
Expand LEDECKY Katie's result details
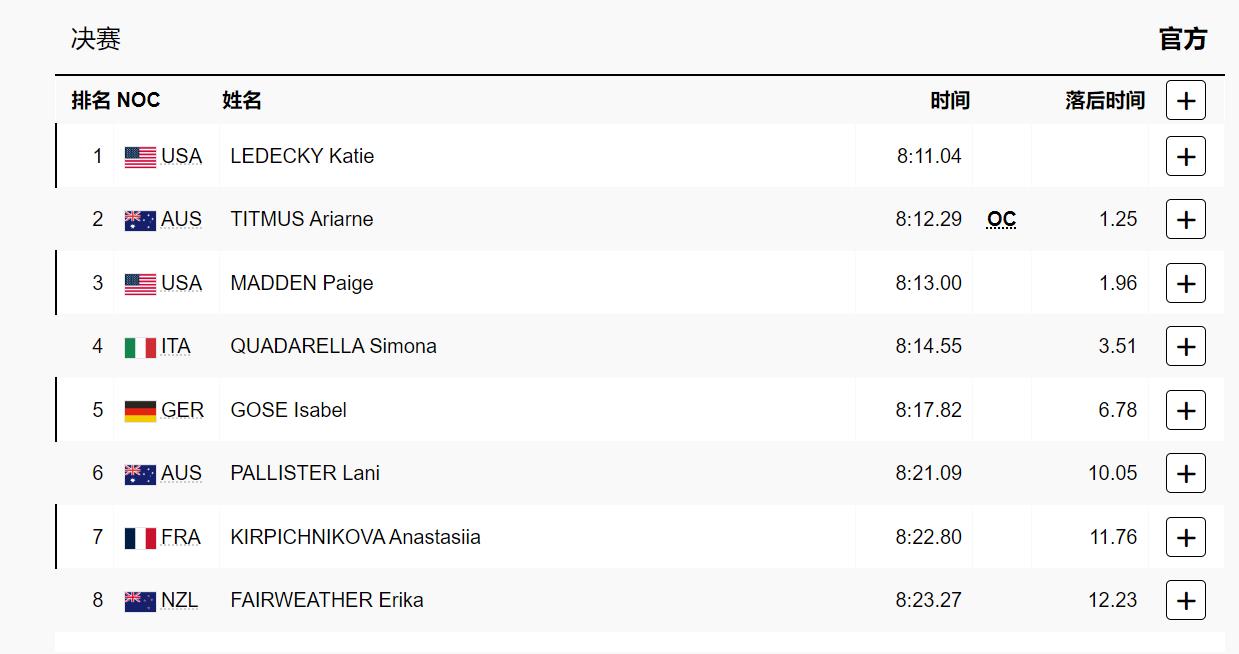click(1185, 156)
